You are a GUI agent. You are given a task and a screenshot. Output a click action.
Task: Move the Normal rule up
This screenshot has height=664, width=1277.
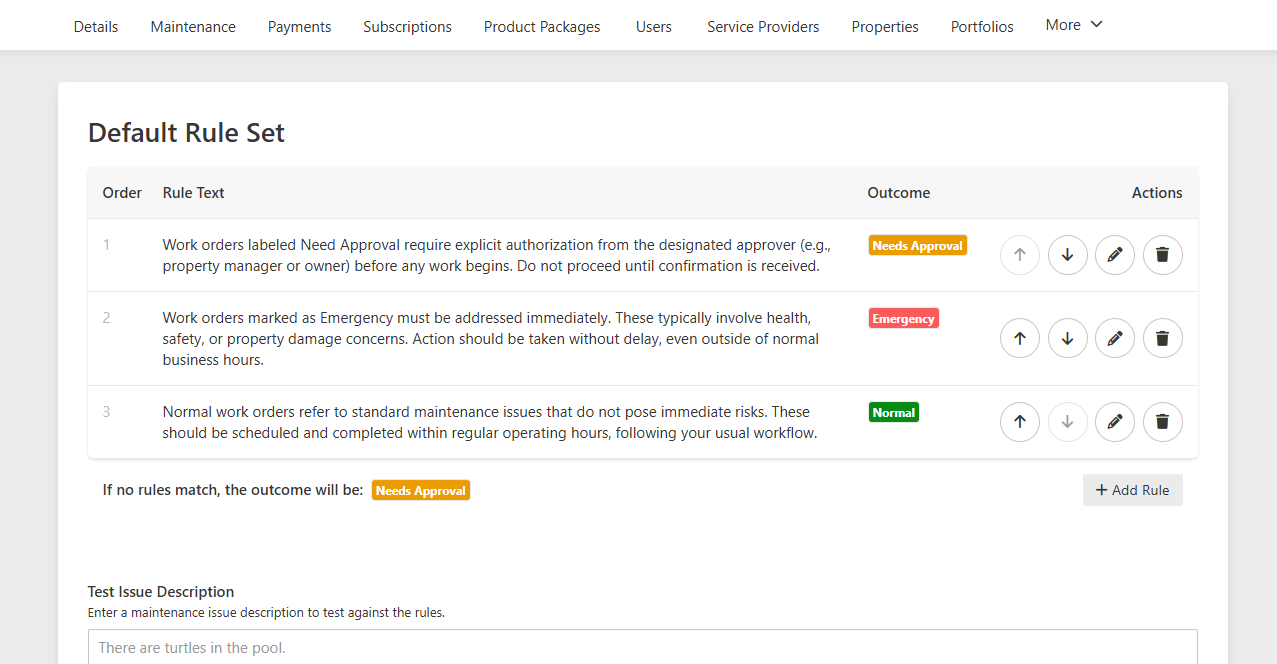tap(1020, 422)
